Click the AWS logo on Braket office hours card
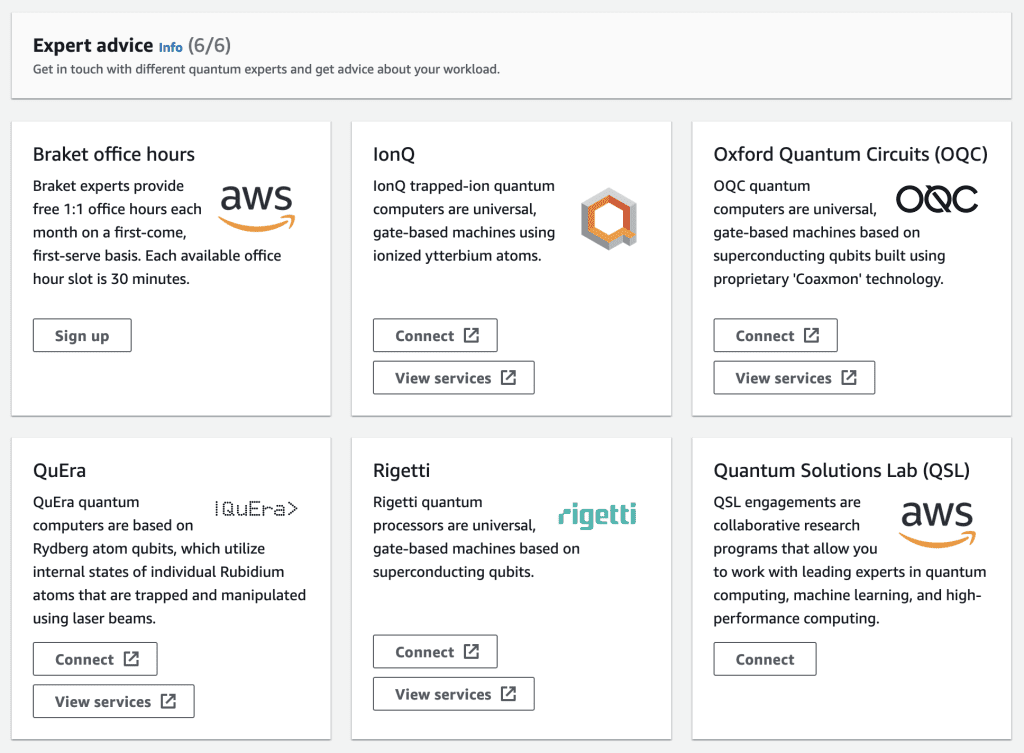The width and height of the screenshot is (1024, 753). (257, 206)
